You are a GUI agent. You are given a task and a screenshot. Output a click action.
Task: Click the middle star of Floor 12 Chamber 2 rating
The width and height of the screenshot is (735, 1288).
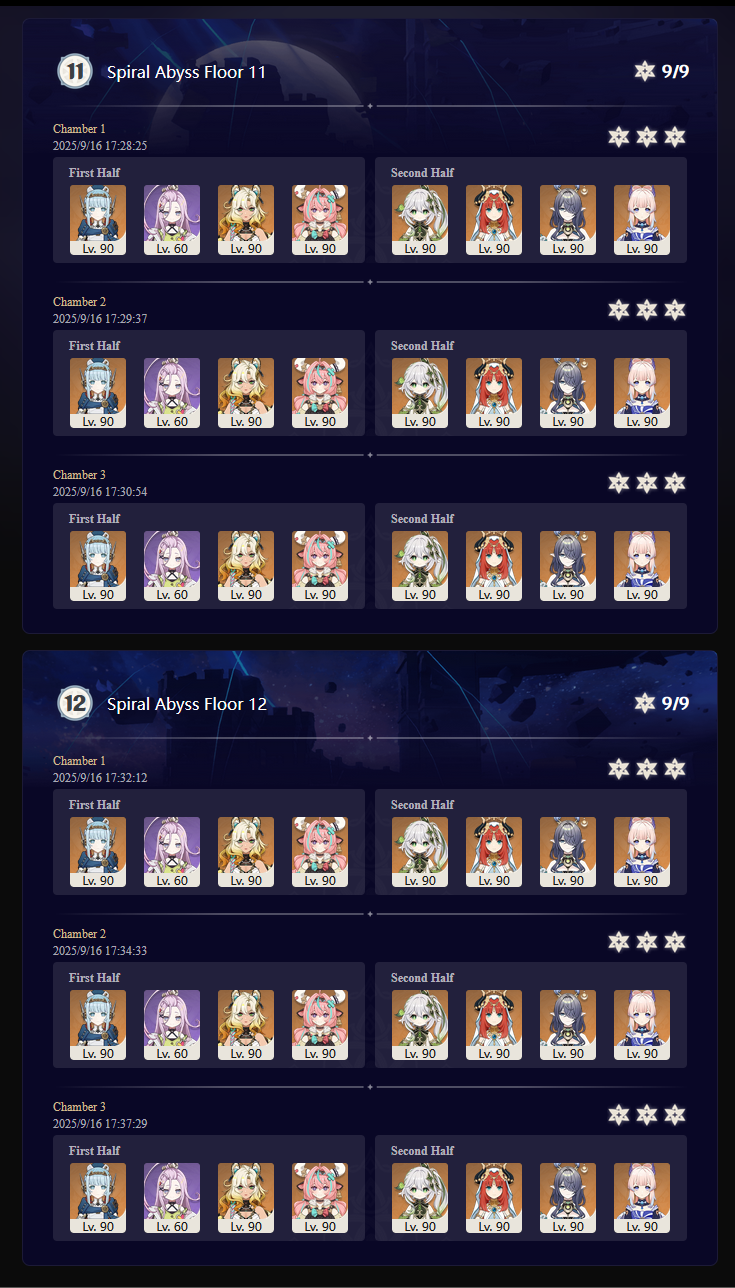point(647,942)
